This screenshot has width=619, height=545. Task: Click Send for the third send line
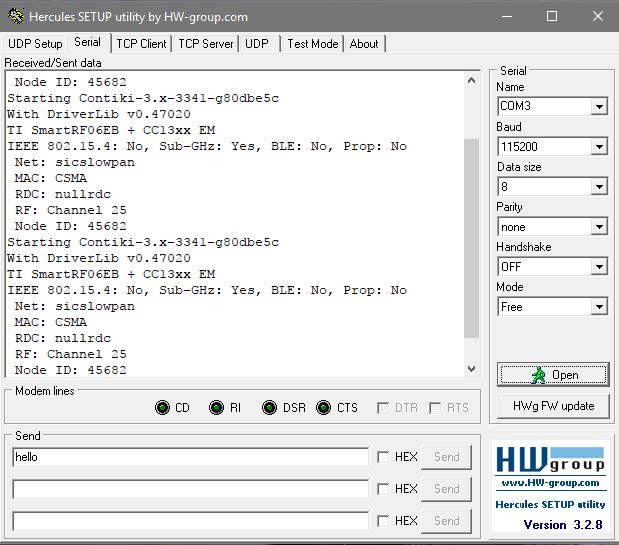(x=446, y=521)
